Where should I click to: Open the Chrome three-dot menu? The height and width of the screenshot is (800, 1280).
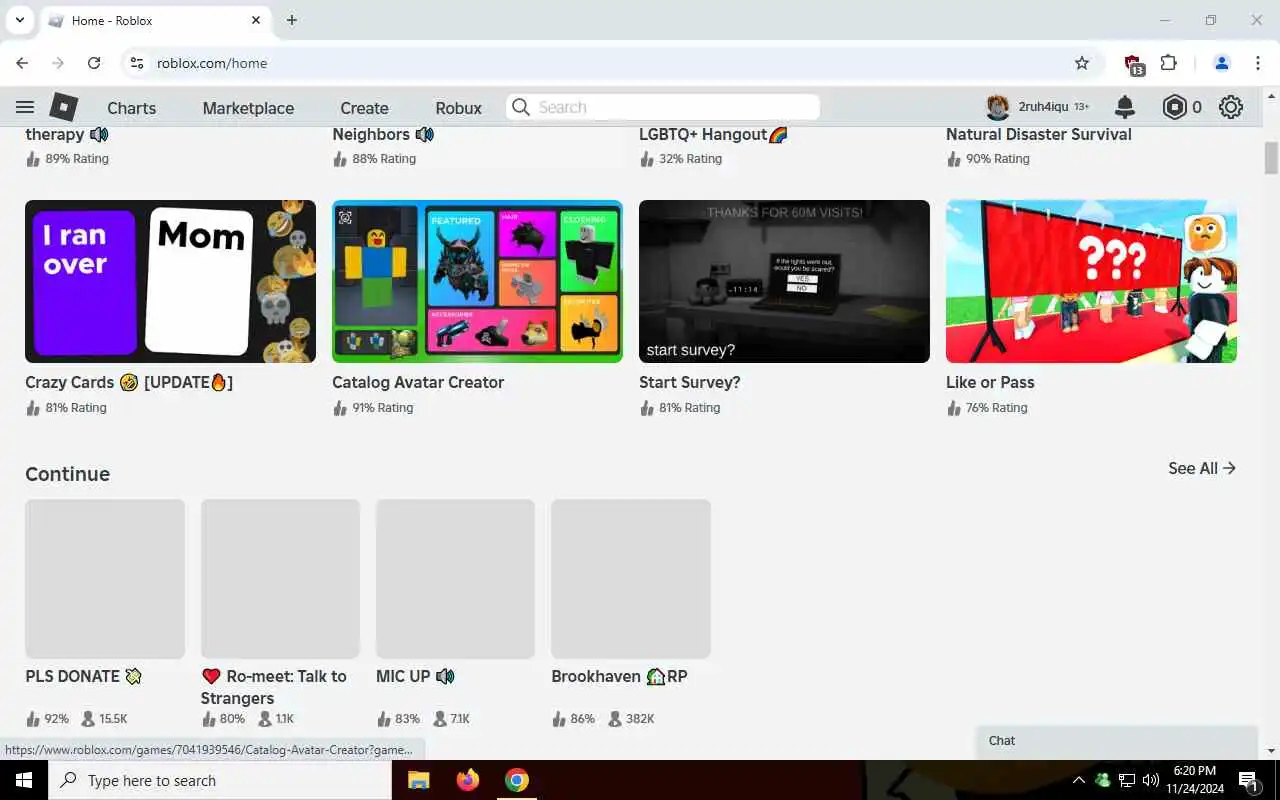(x=1258, y=63)
